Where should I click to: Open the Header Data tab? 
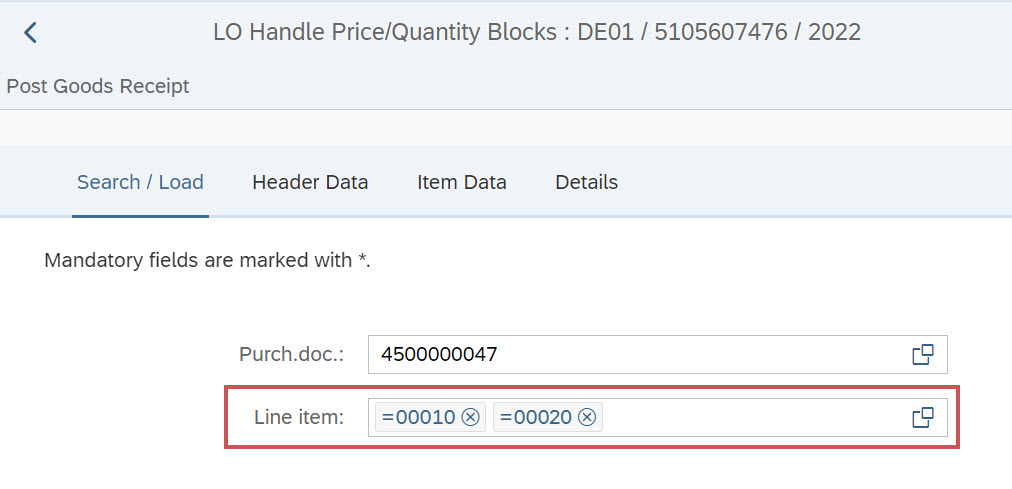310,182
